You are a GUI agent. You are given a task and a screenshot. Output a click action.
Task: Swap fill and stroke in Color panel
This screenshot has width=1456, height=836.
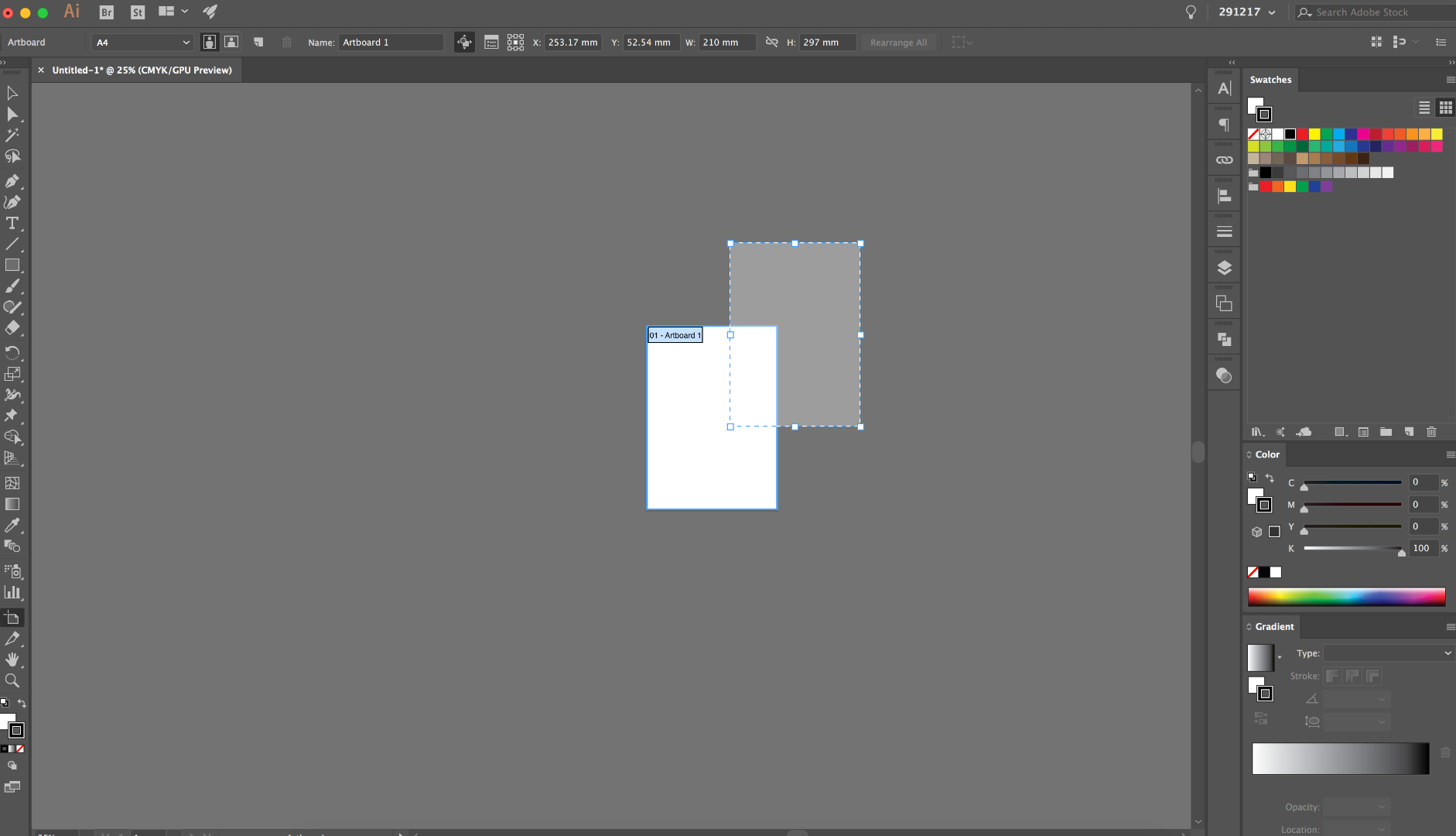click(1270, 478)
